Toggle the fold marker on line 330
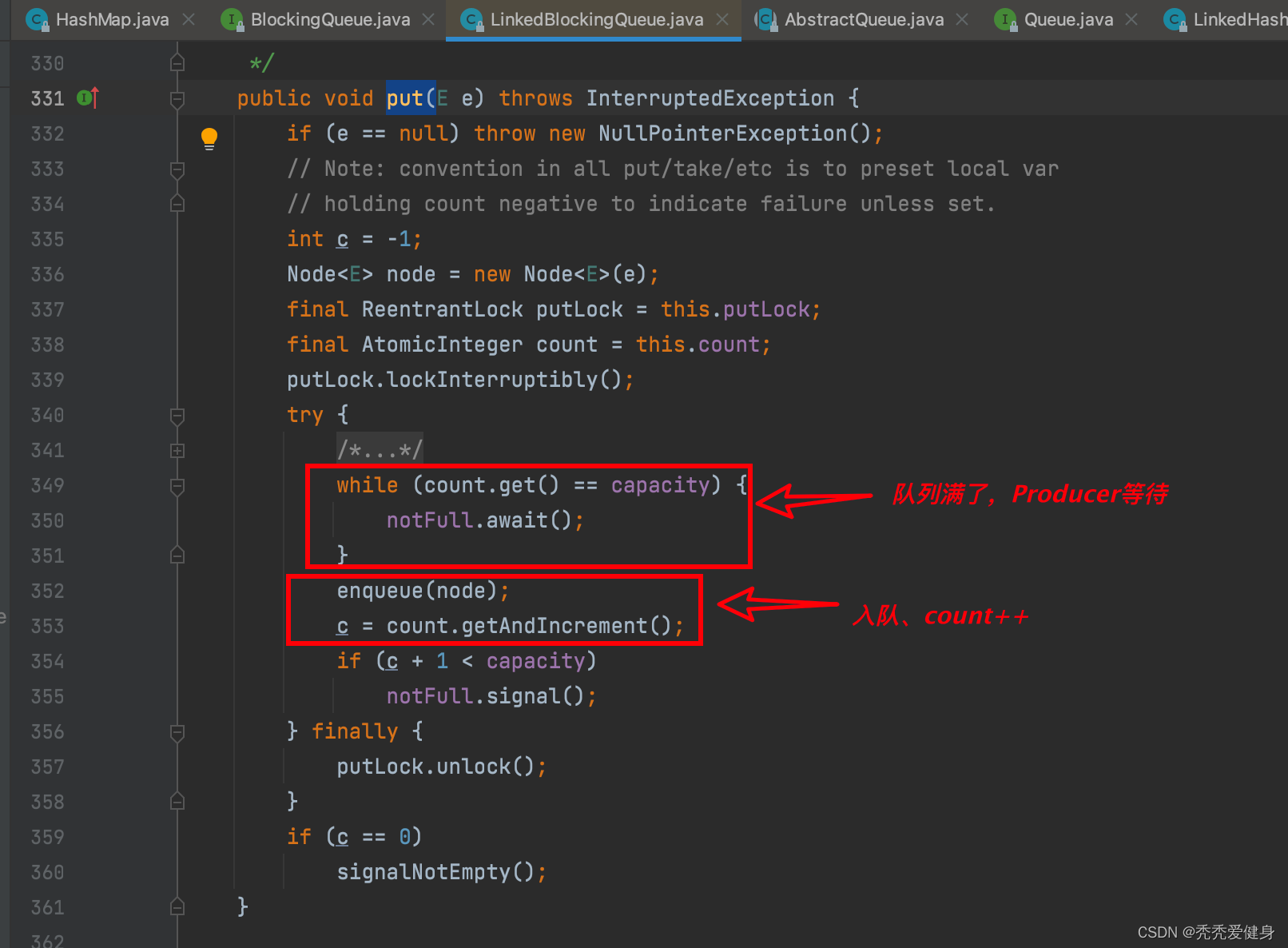This screenshot has height=948, width=1288. pyautogui.click(x=177, y=62)
